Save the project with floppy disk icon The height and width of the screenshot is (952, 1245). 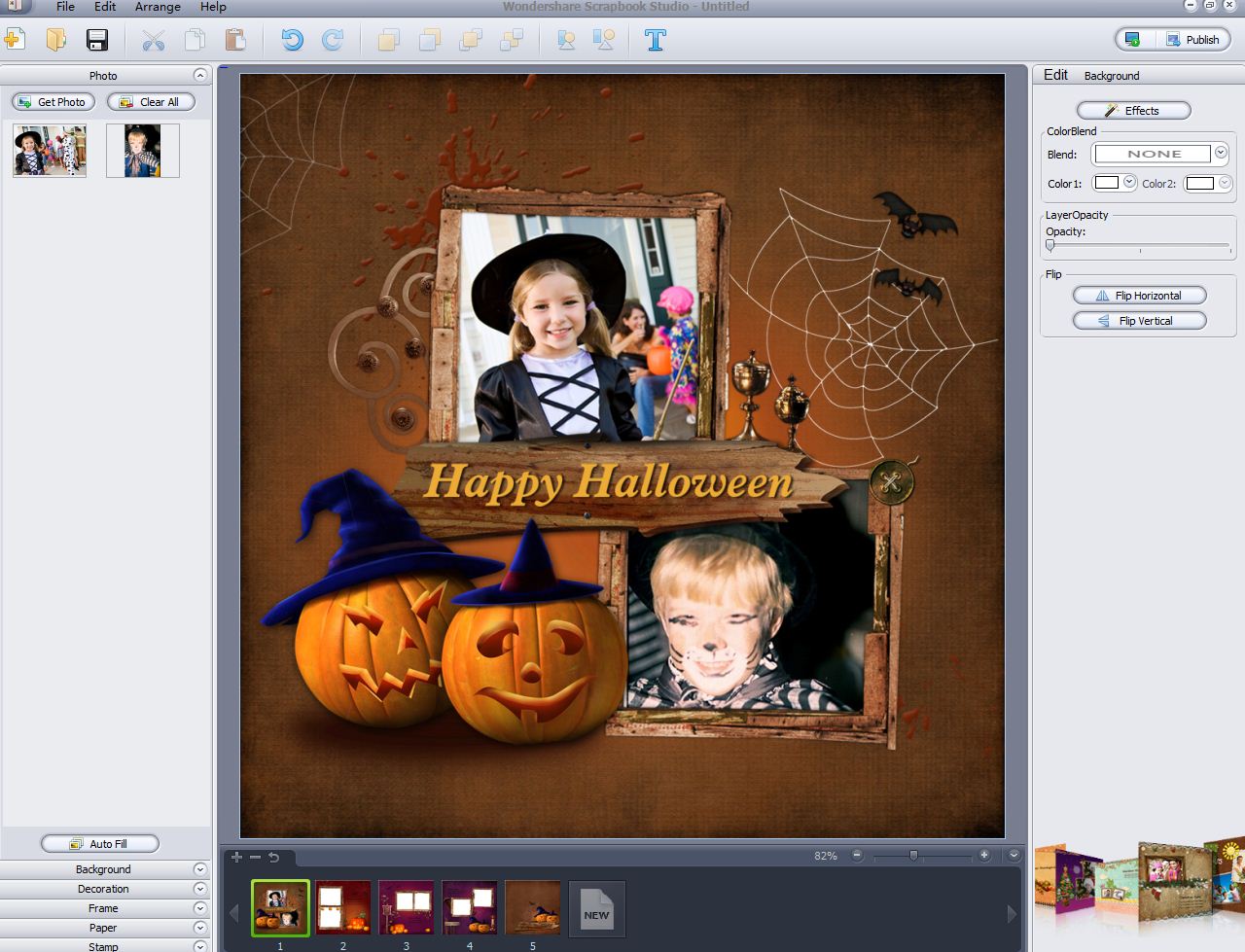click(97, 40)
